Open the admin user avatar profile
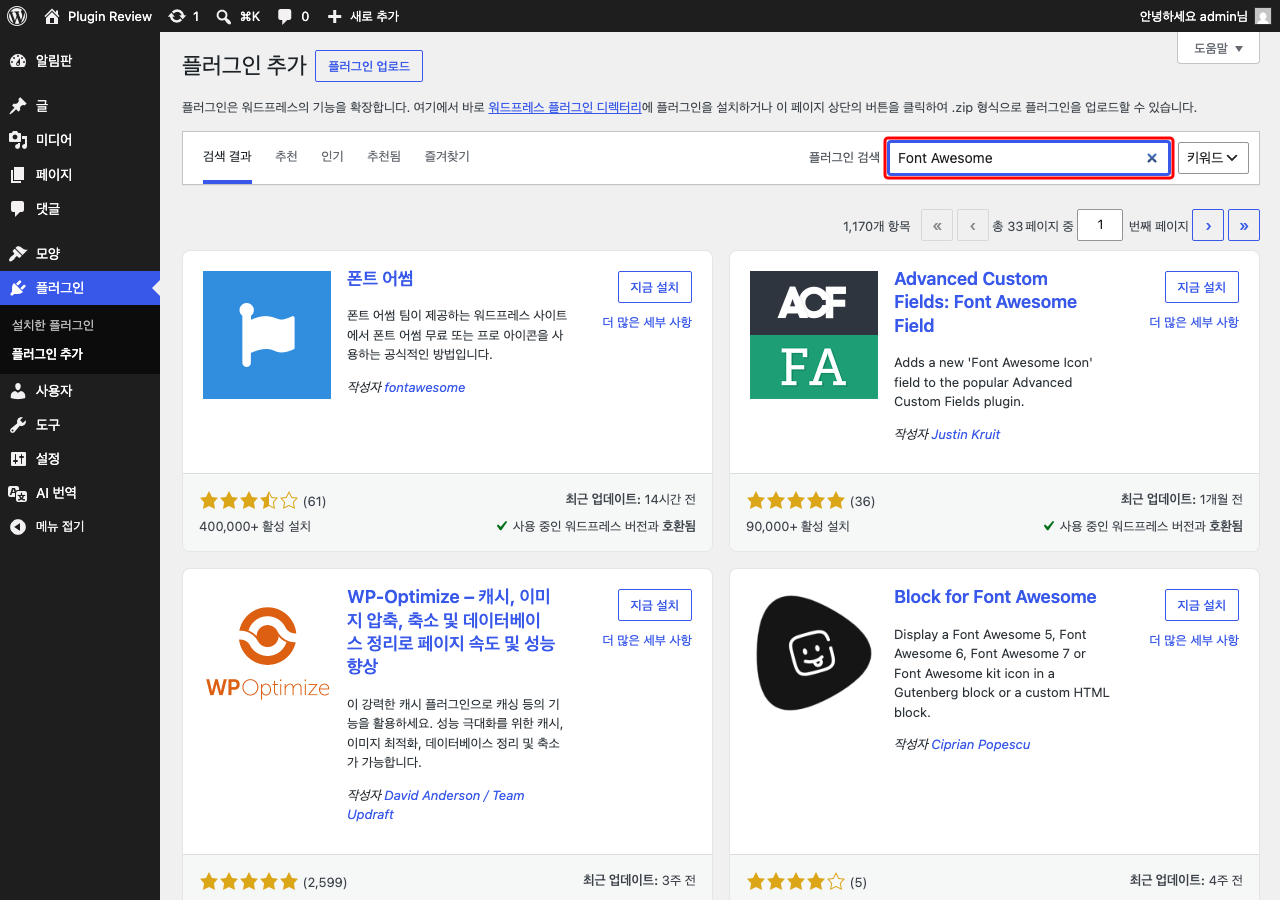Image resolution: width=1280 pixels, height=900 pixels. click(x=1263, y=16)
